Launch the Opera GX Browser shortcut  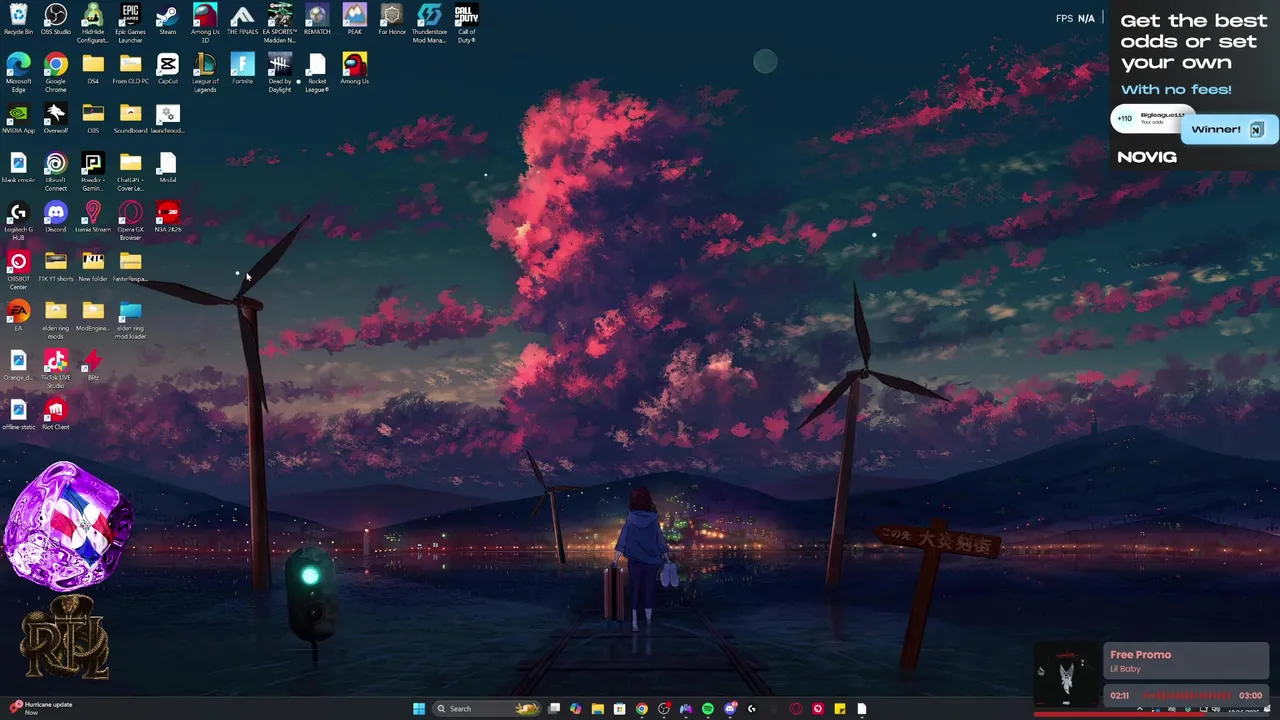[130, 222]
